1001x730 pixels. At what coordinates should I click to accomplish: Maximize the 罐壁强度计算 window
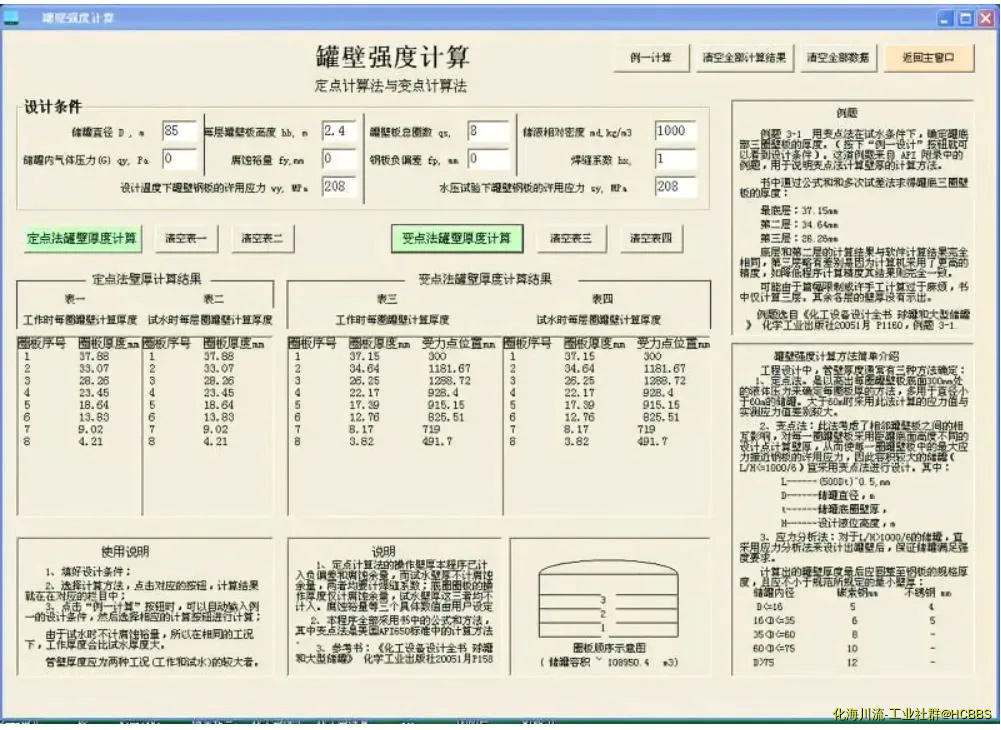tap(966, 19)
